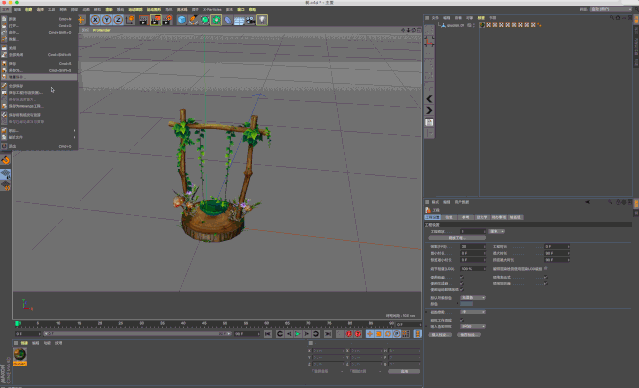Click the green Subdivision Surface generator icon

205,20
